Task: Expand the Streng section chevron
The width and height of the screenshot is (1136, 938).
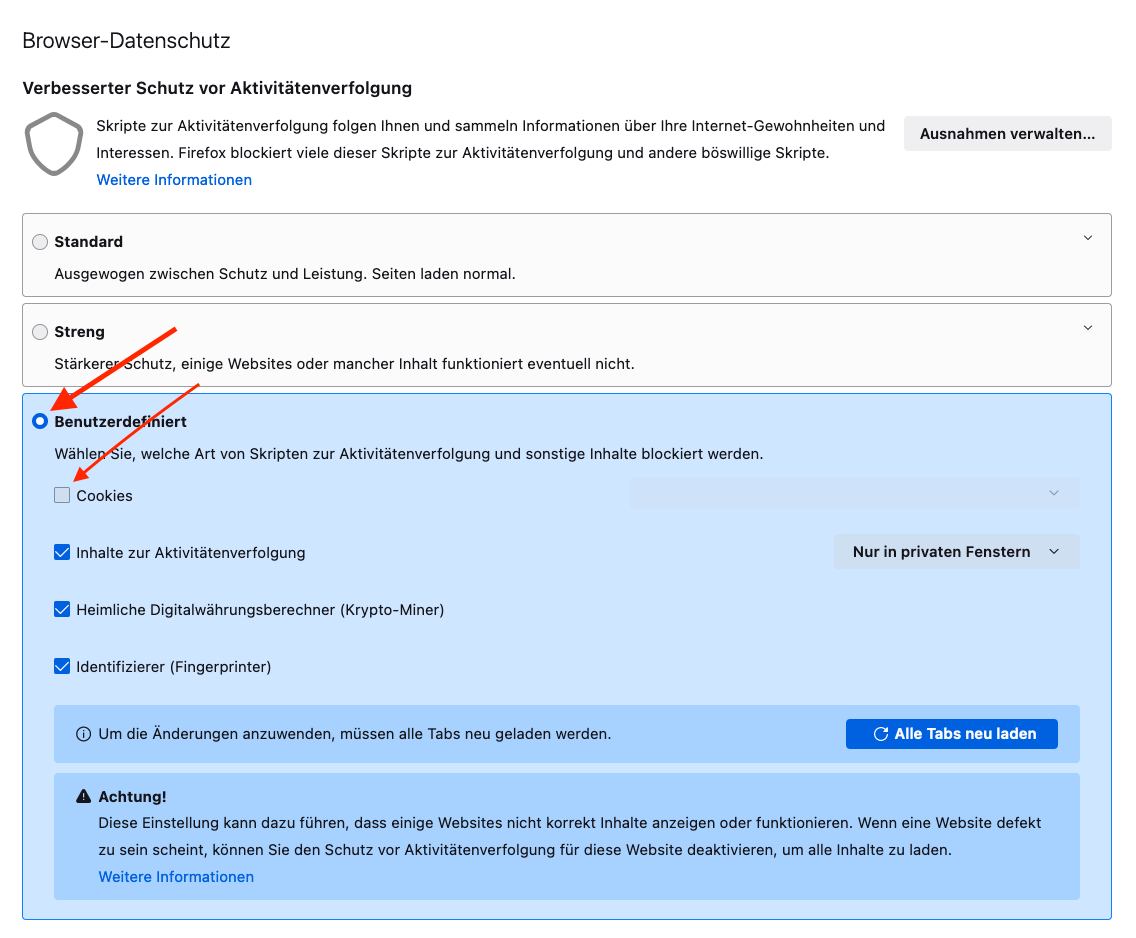Action: (x=1087, y=328)
